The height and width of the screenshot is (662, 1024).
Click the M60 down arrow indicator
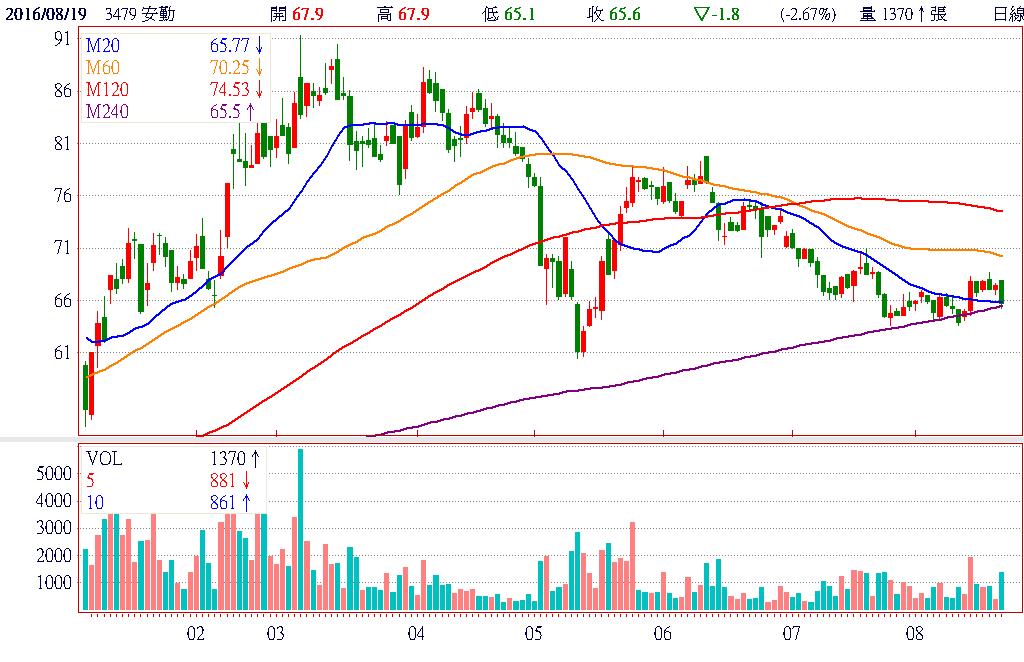pos(259,68)
